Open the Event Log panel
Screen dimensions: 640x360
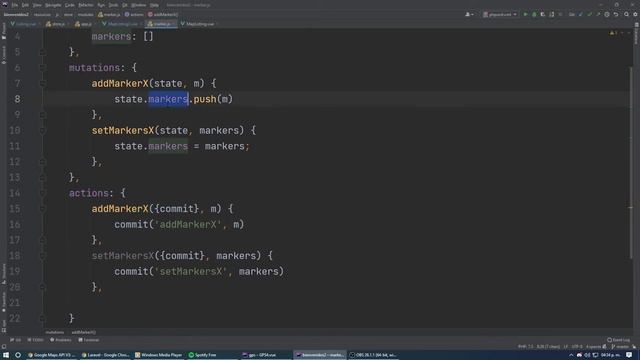(x=618, y=340)
